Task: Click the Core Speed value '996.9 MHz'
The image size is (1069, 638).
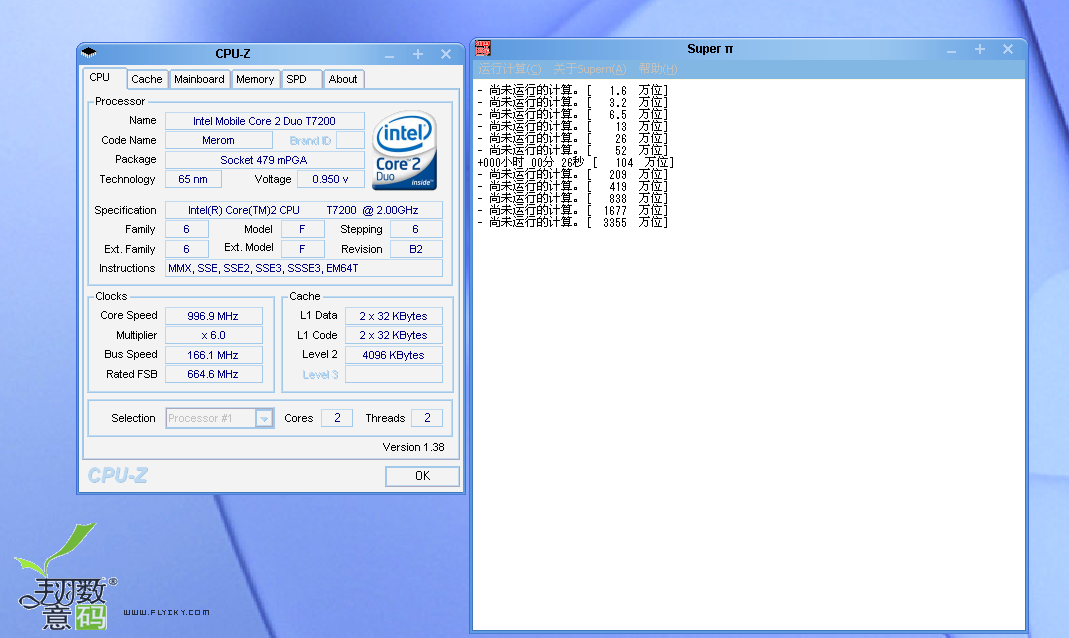Action: coord(213,316)
